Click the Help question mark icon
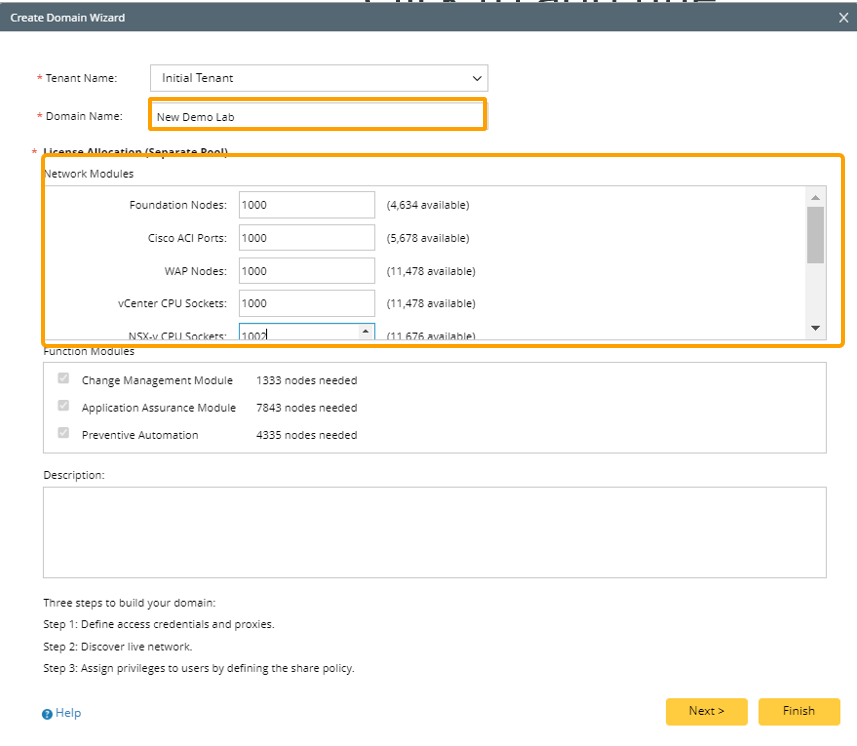This screenshot has height=746, width=857. [x=47, y=713]
